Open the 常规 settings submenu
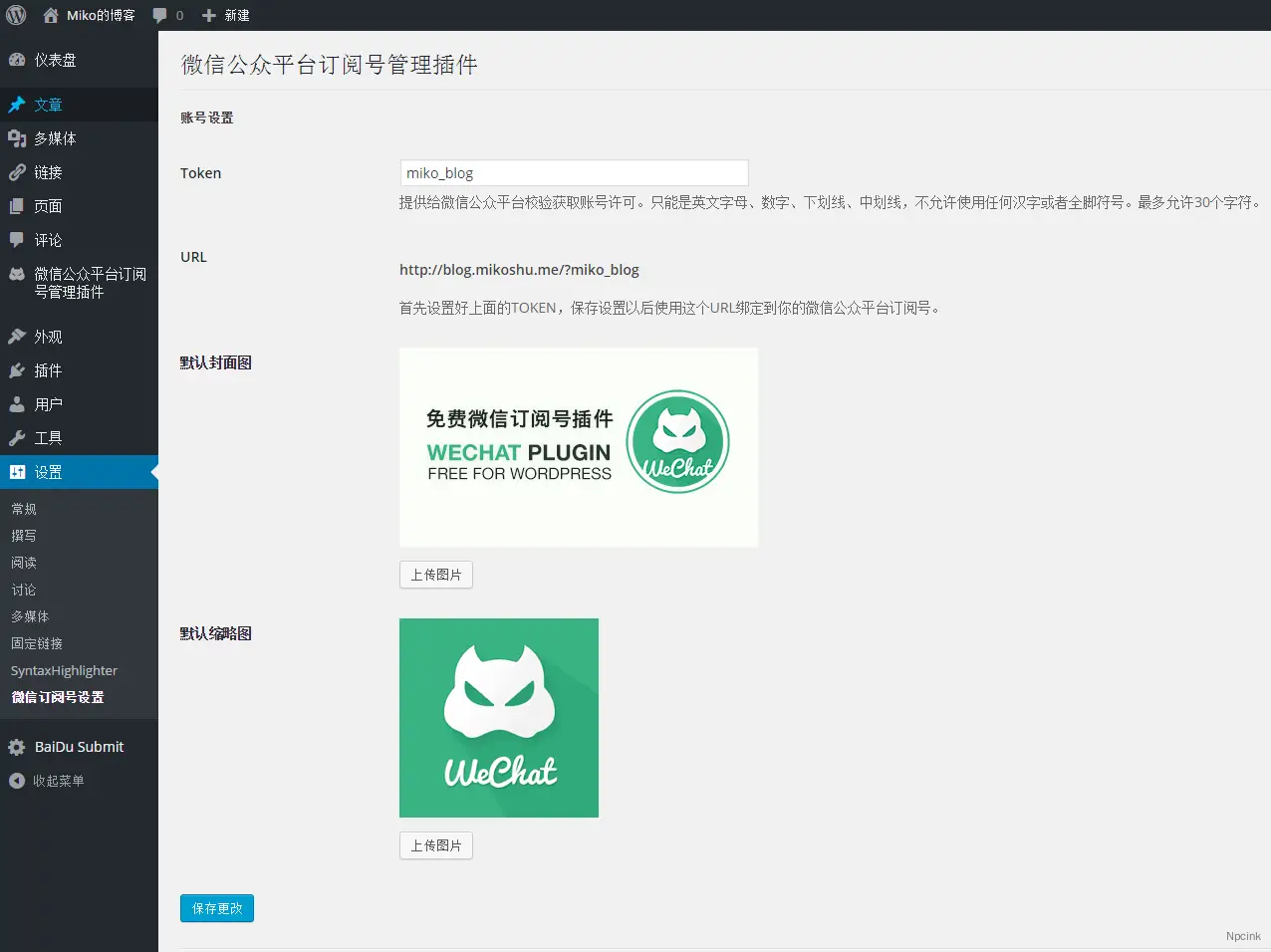Screen dimensions: 1271x952 pyautogui.click(x=24, y=509)
